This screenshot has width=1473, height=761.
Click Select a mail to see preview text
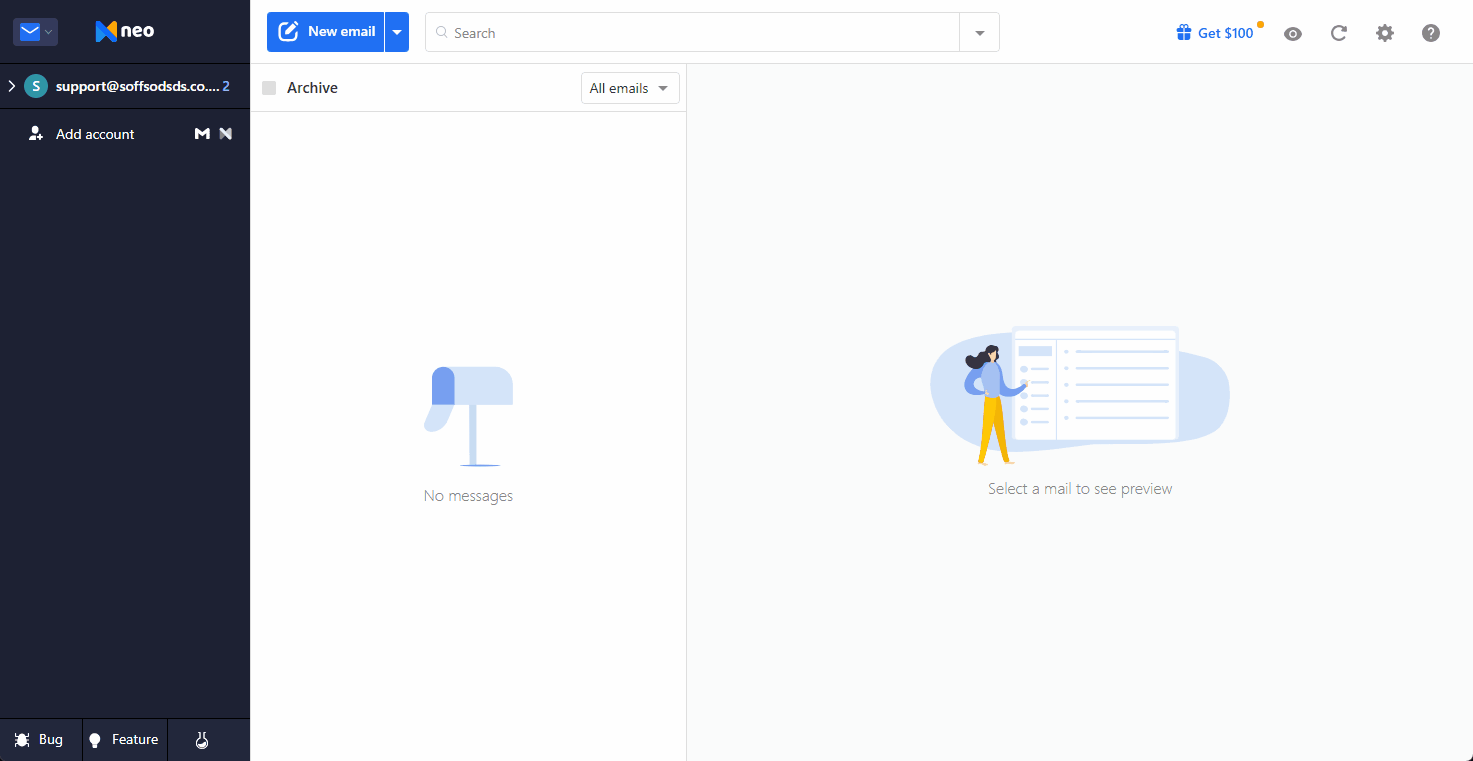(1080, 489)
